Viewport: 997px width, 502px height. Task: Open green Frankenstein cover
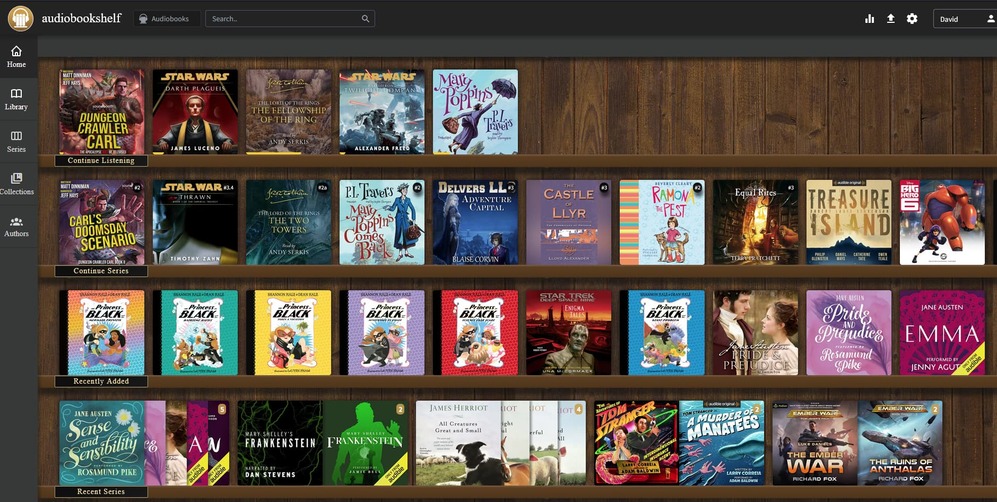click(x=366, y=443)
